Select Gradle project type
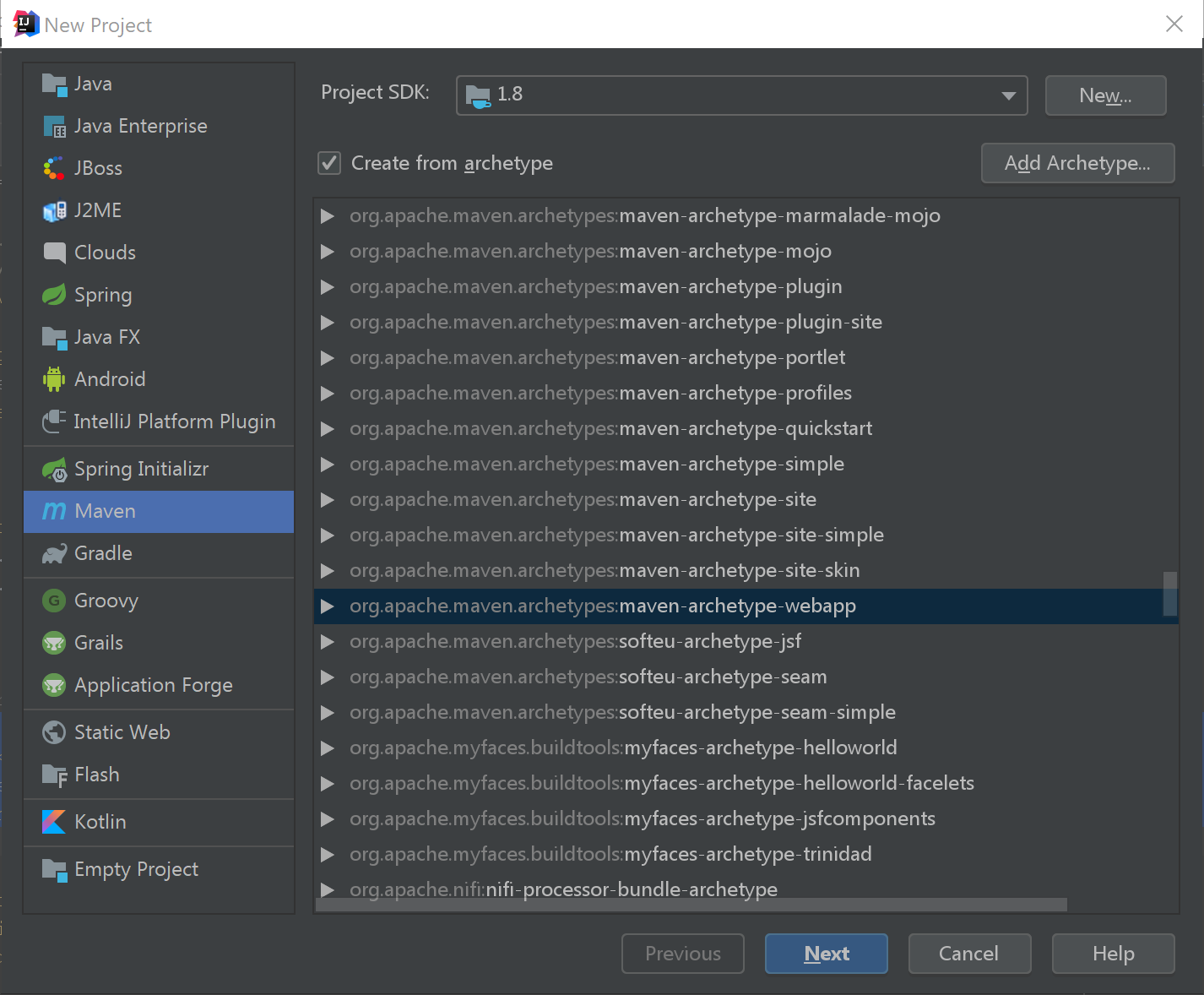Image resolution: width=1204 pixels, height=995 pixels. click(x=159, y=553)
